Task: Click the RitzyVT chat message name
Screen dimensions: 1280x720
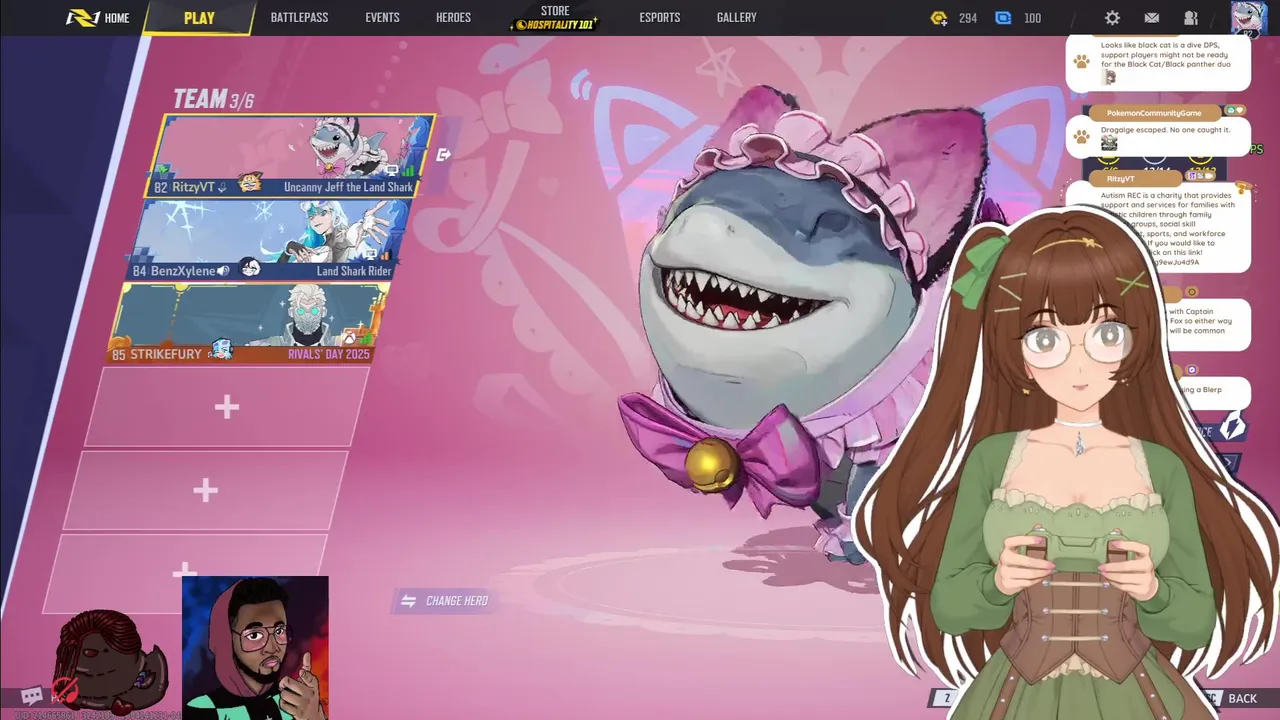Action: click(x=1120, y=178)
